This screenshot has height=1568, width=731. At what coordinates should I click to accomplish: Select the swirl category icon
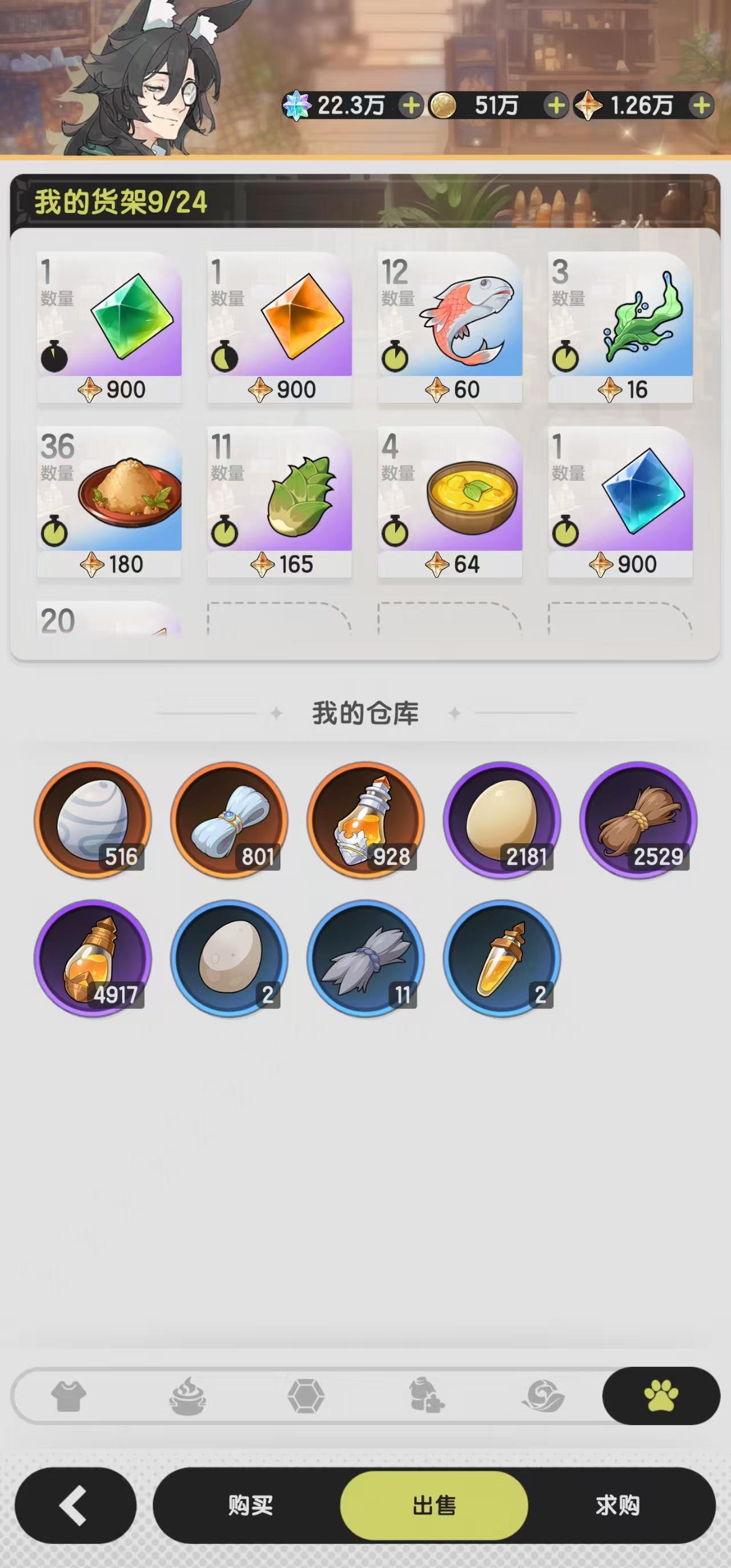(543, 1396)
